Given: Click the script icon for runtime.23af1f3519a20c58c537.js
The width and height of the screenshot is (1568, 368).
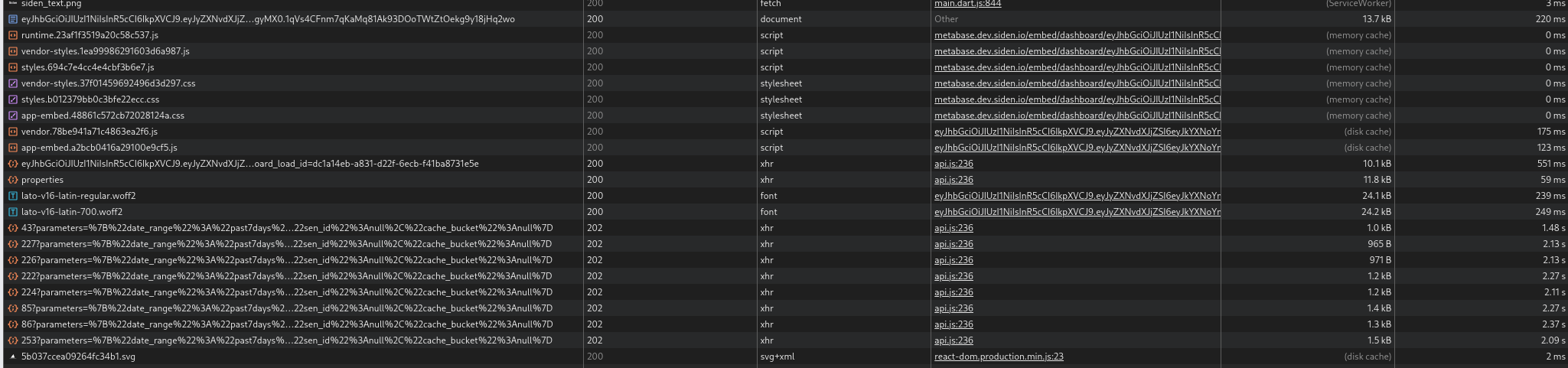Looking at the screenshot, I should [x=12, y=35].
